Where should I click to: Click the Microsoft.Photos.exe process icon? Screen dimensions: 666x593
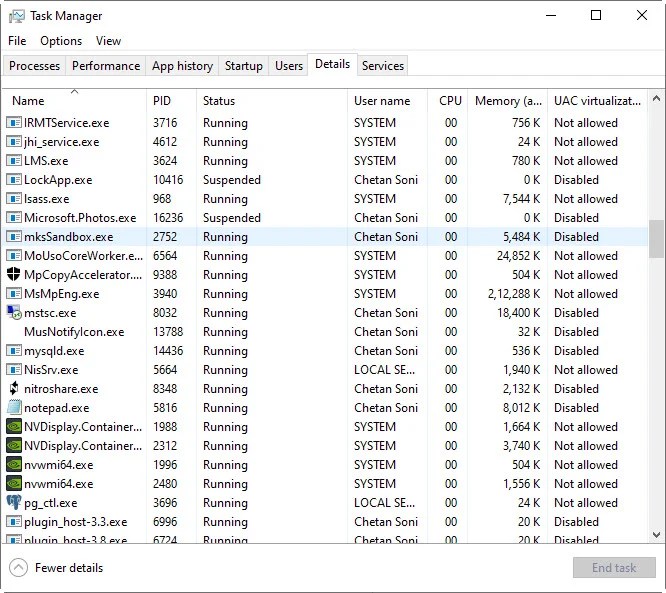tap(14, 218)
